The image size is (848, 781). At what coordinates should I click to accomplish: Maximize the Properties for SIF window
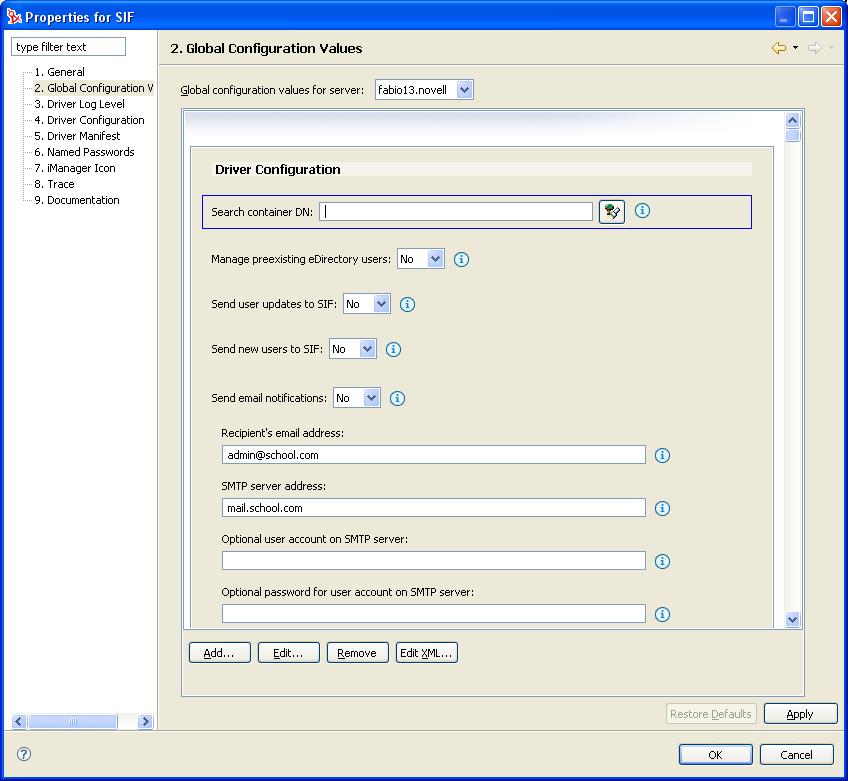(809, 17)
